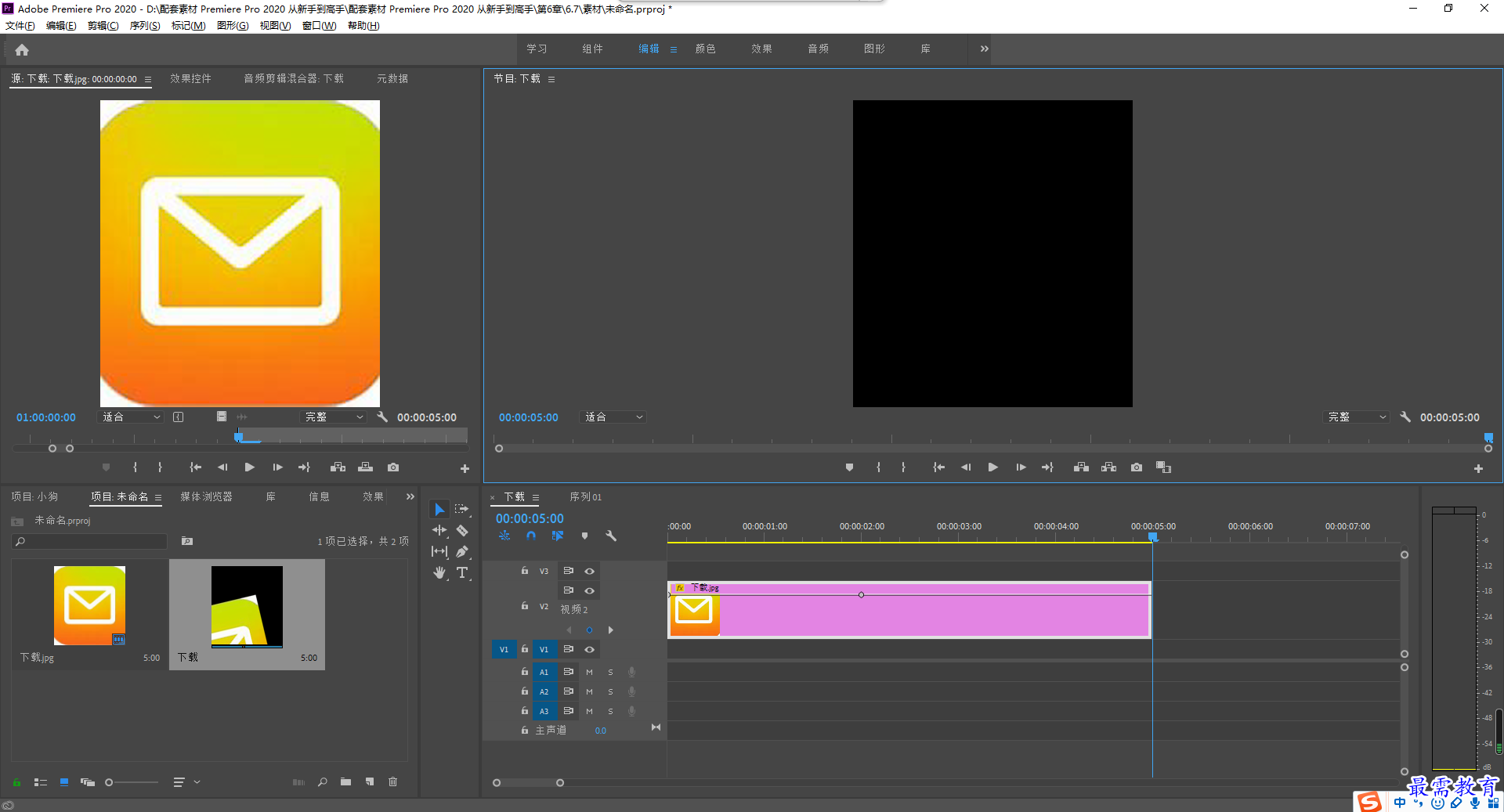This screenshot has width=1504, height=812.
Task: Expand workspace overflow chevron
Action: (x=984, y=49)
